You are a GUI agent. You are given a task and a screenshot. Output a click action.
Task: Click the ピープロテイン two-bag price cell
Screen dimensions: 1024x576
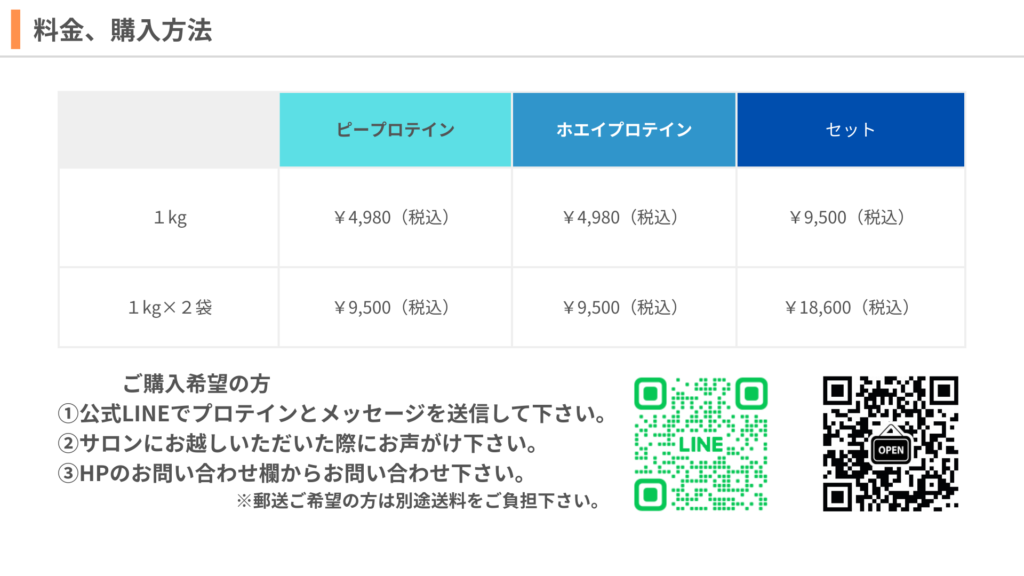click(395, 308)
